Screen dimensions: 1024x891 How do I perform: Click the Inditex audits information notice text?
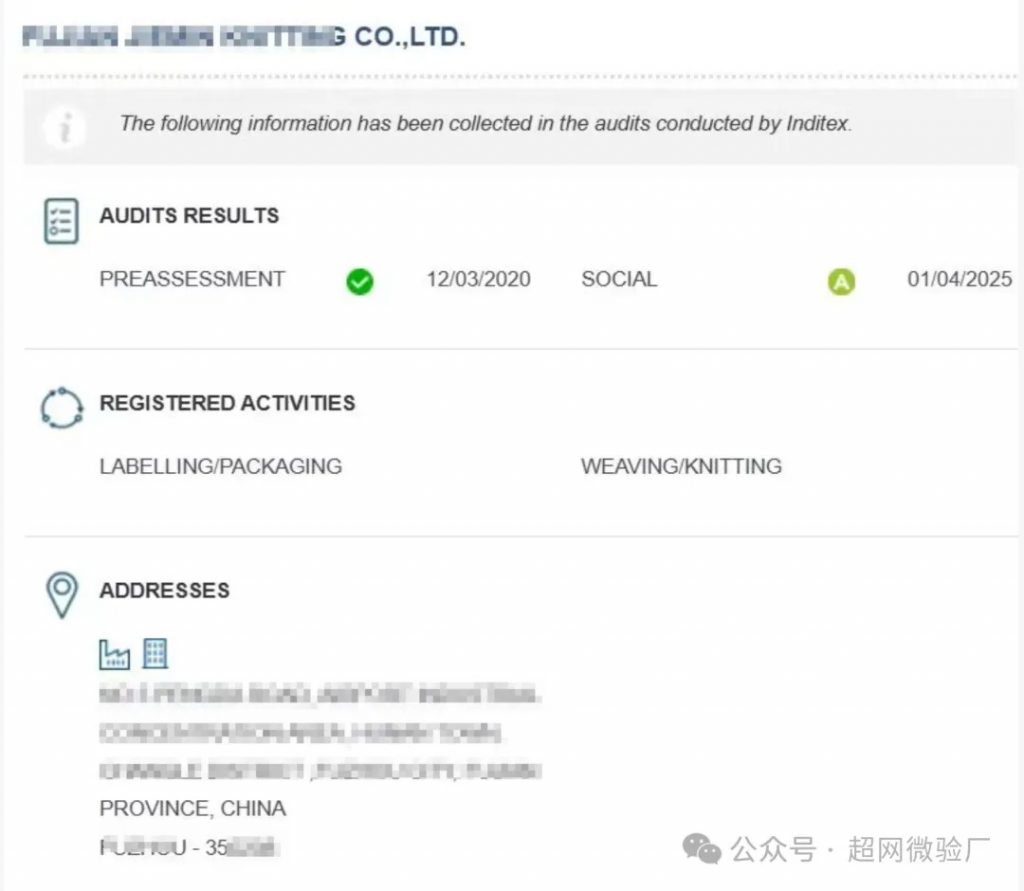(x=486, y=123)
